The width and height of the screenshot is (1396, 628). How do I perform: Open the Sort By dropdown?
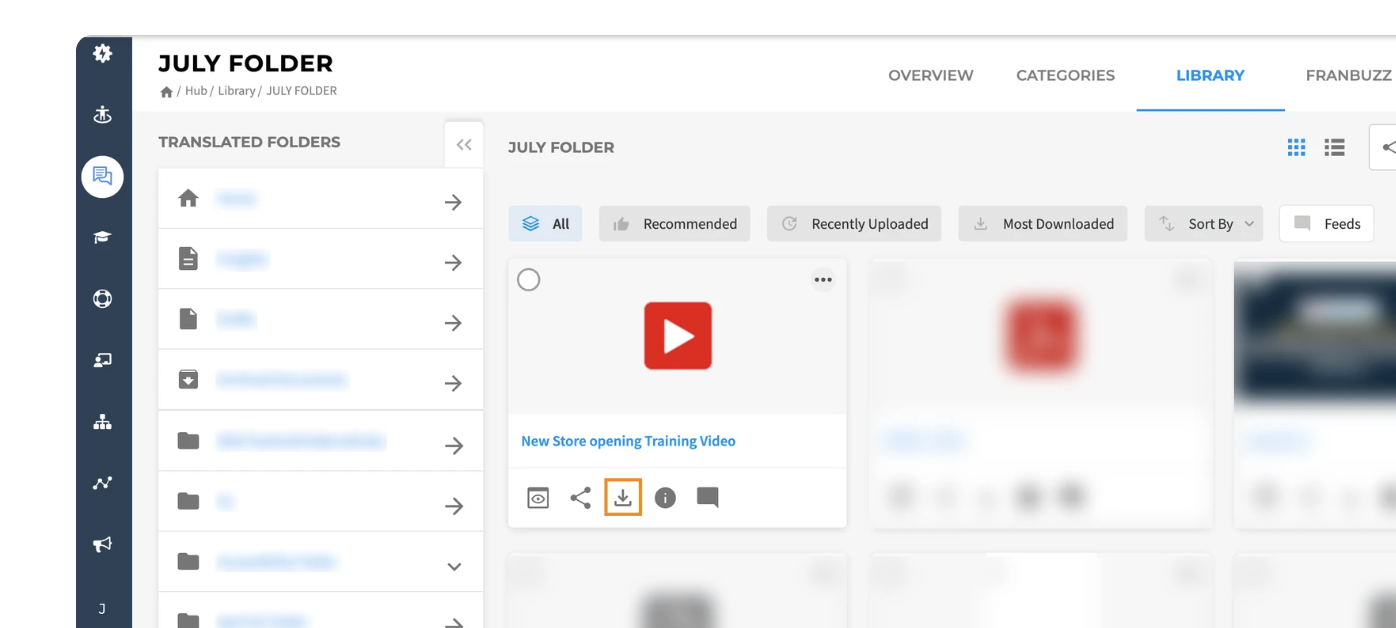point(1204,224)
